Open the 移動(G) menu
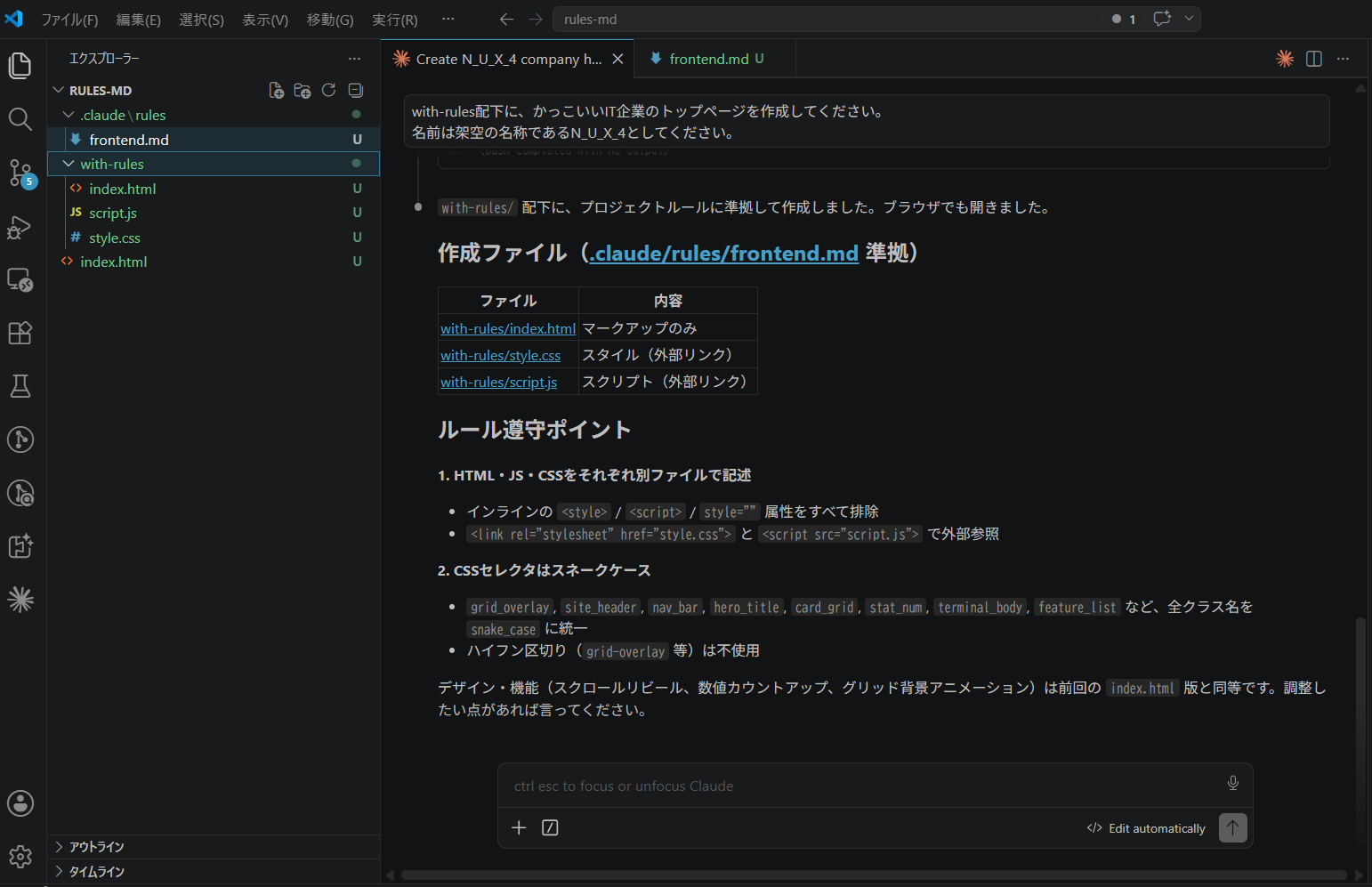The width and height of the screenshot is (1372, 887). point(330,20)
